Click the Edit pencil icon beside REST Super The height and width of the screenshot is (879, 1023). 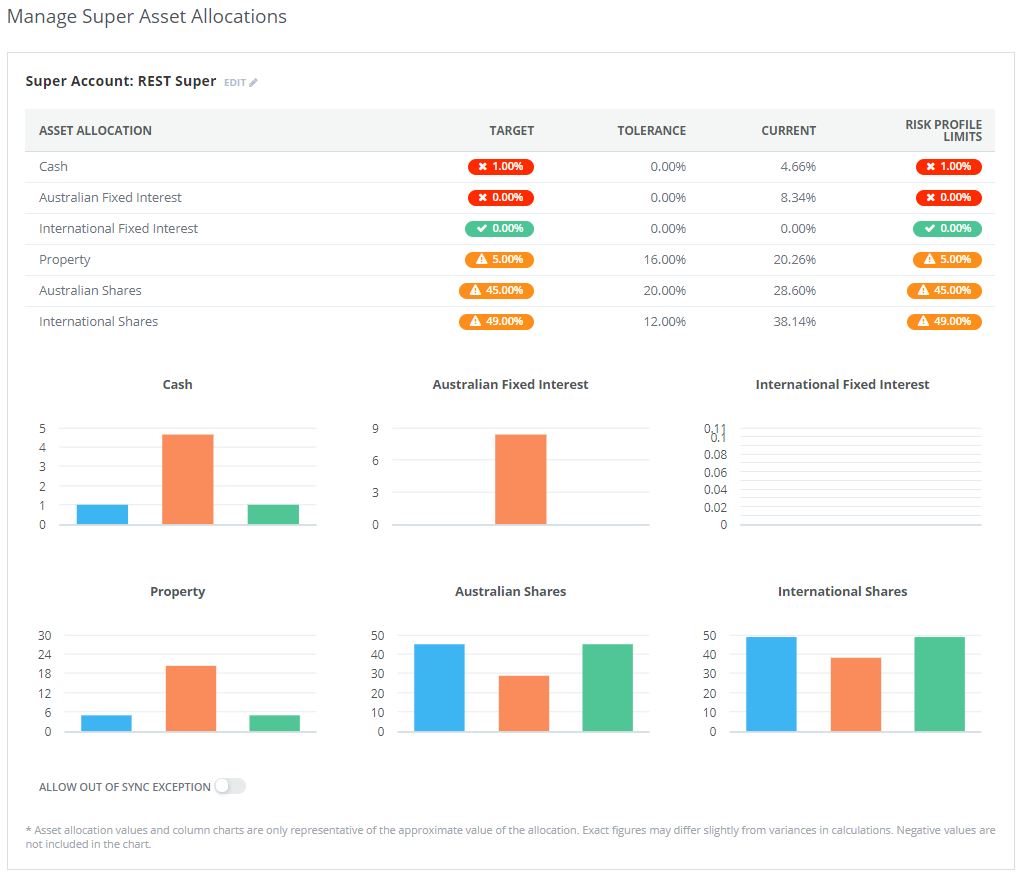253,83
